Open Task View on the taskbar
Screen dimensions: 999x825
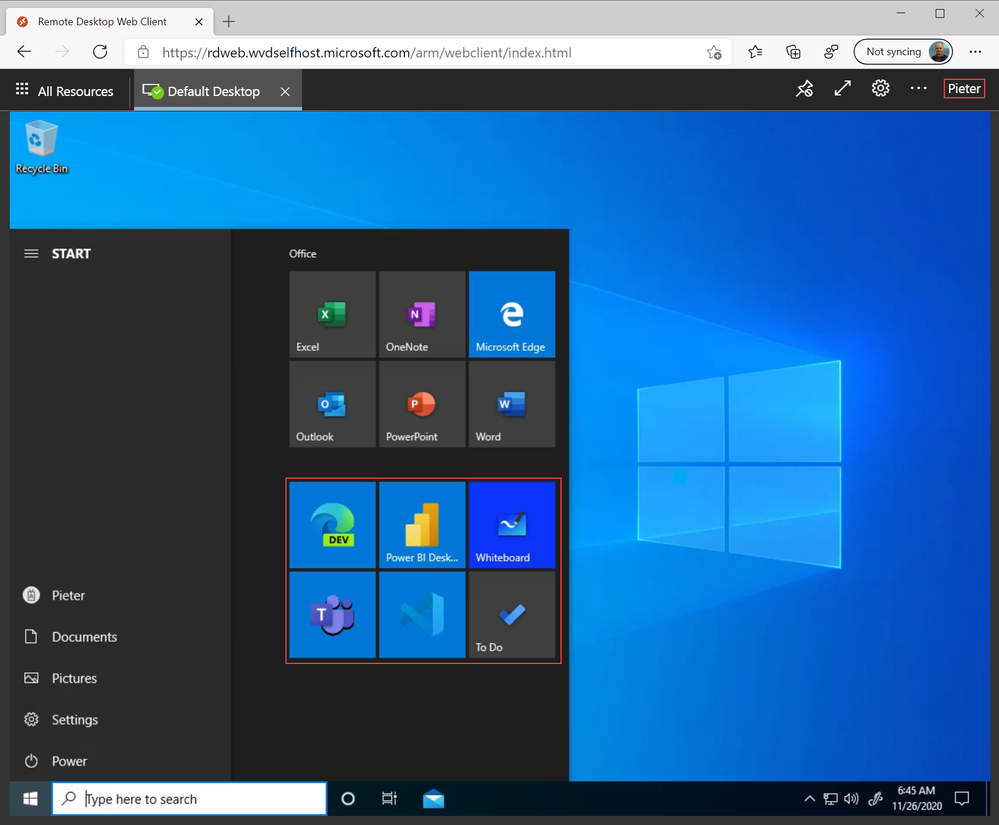[x=389, y=798]
